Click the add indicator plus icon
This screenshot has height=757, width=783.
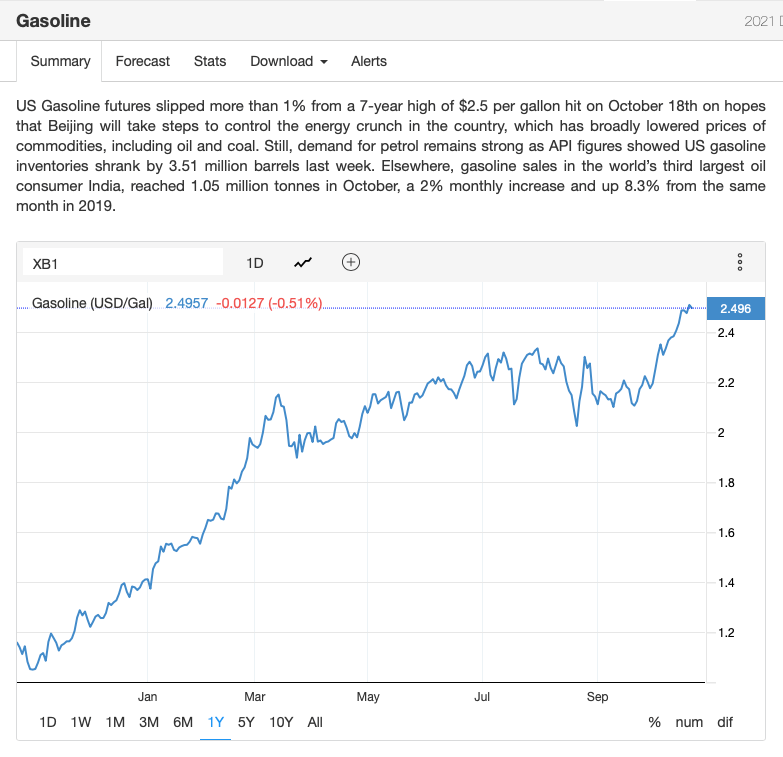(351, 263)
